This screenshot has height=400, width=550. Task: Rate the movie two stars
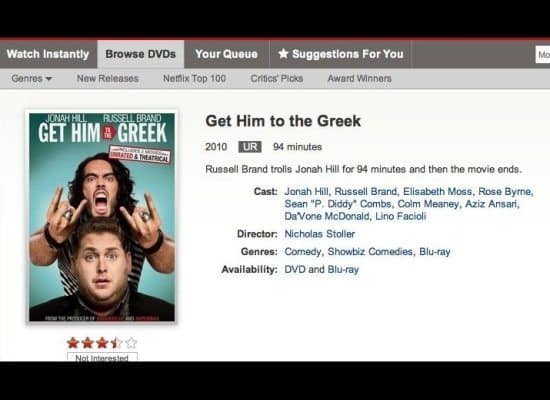pos(87,342)
